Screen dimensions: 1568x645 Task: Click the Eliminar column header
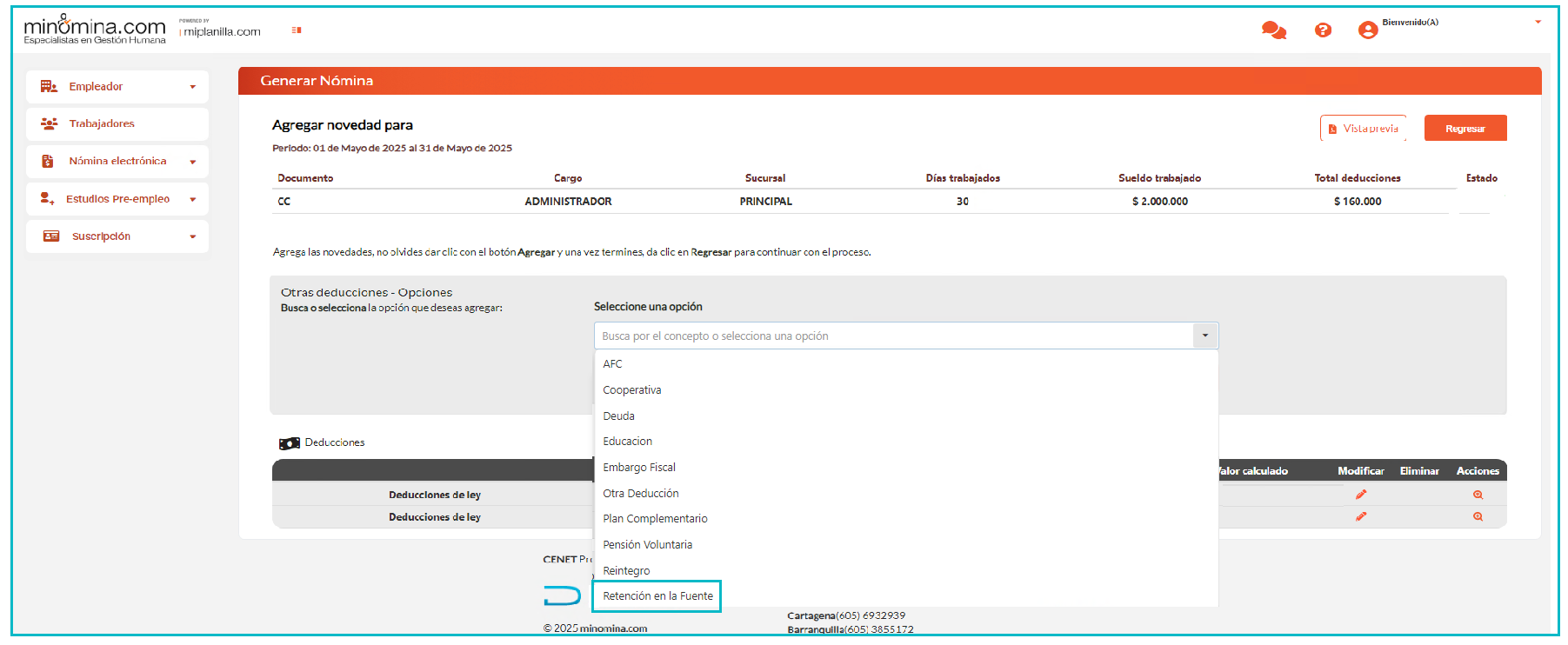coord(1419,471)
